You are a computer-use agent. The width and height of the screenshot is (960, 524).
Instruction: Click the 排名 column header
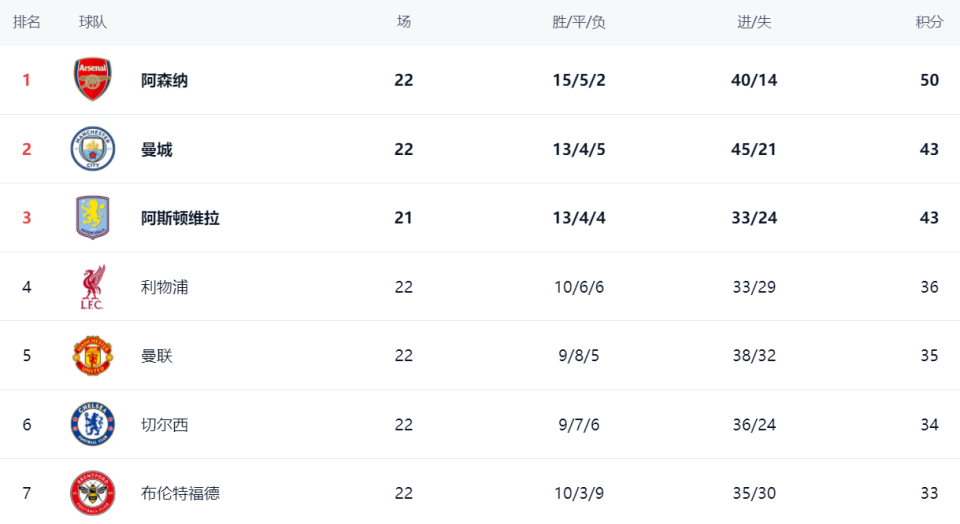point(27,22)
